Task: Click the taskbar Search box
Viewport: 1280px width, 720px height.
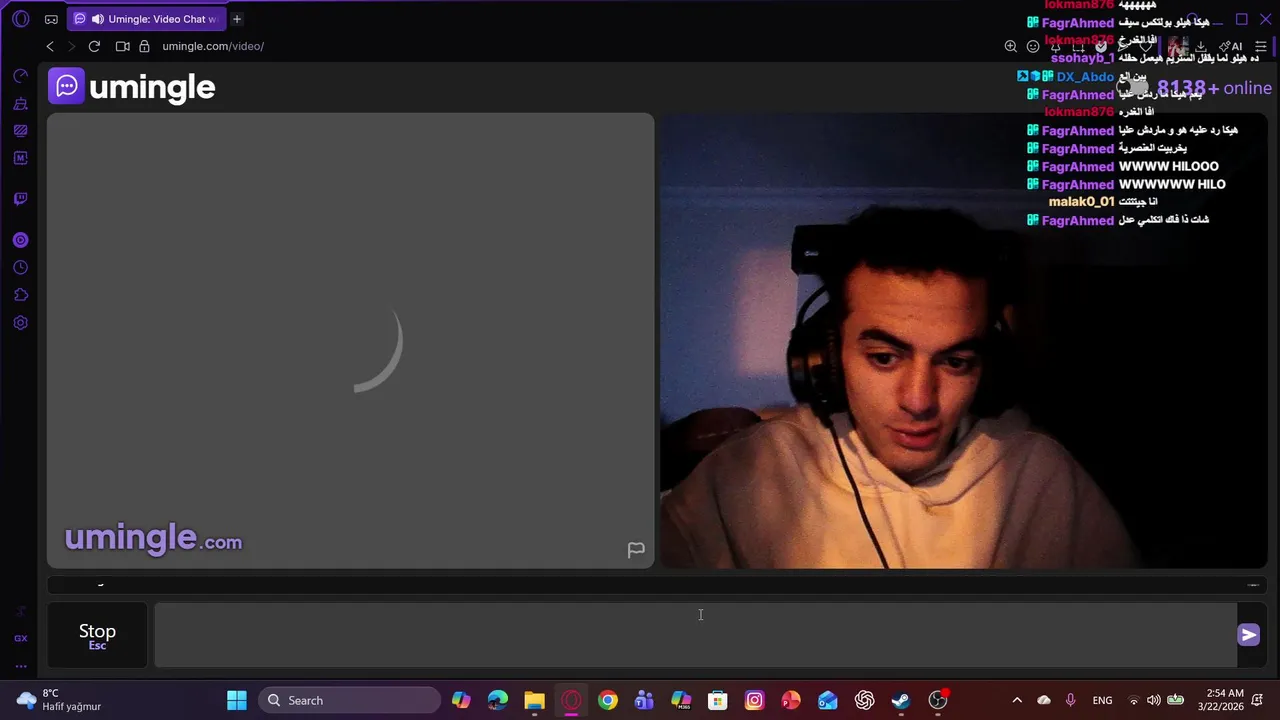Action: [348, 700]
